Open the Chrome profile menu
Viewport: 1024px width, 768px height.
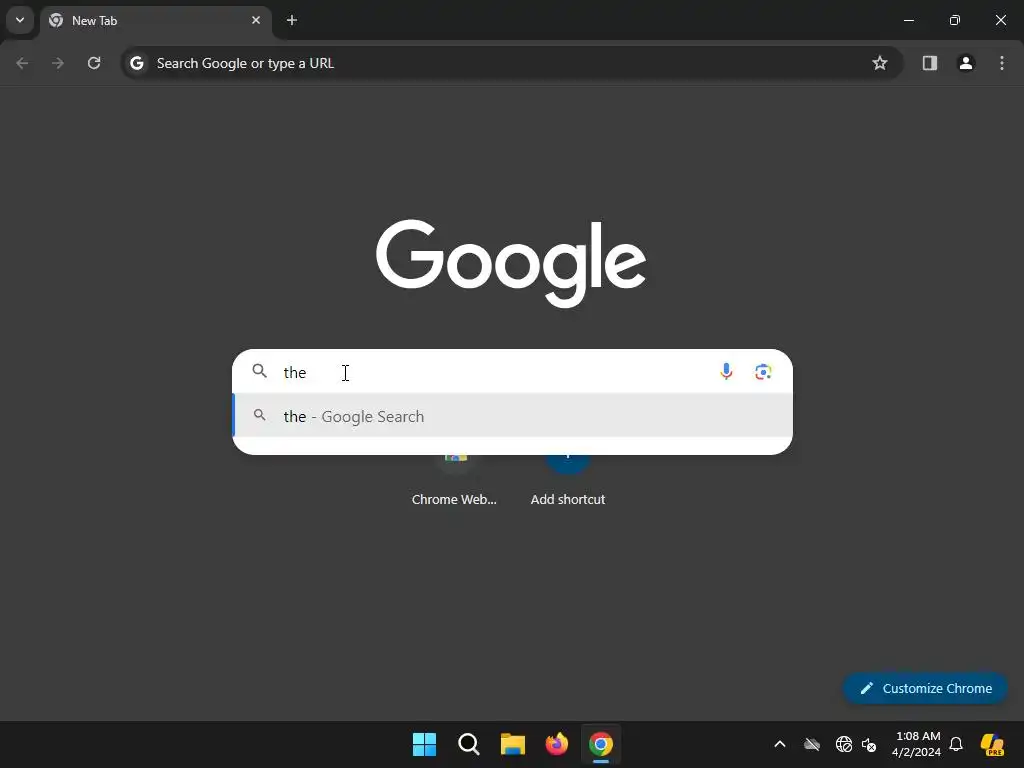click(966, 63)
